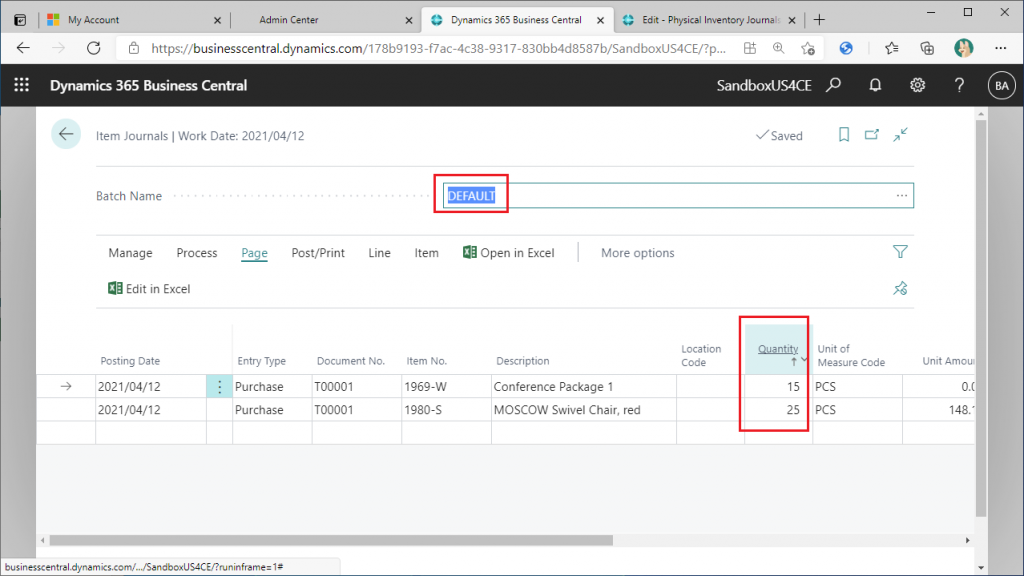Open the Line menu

point(379,253)
